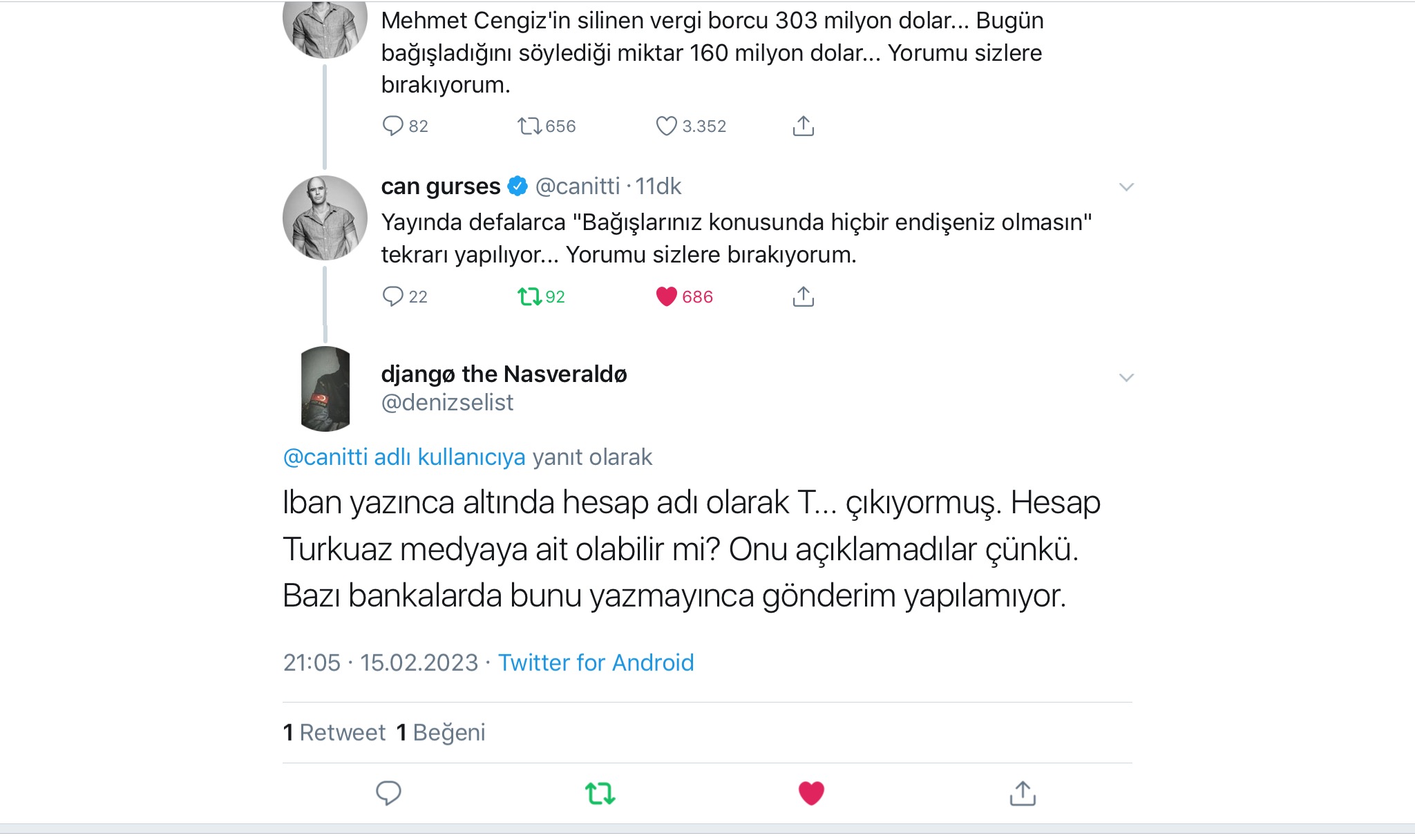
Task: View the 1 Retweet list
Action: coord(334,732)
